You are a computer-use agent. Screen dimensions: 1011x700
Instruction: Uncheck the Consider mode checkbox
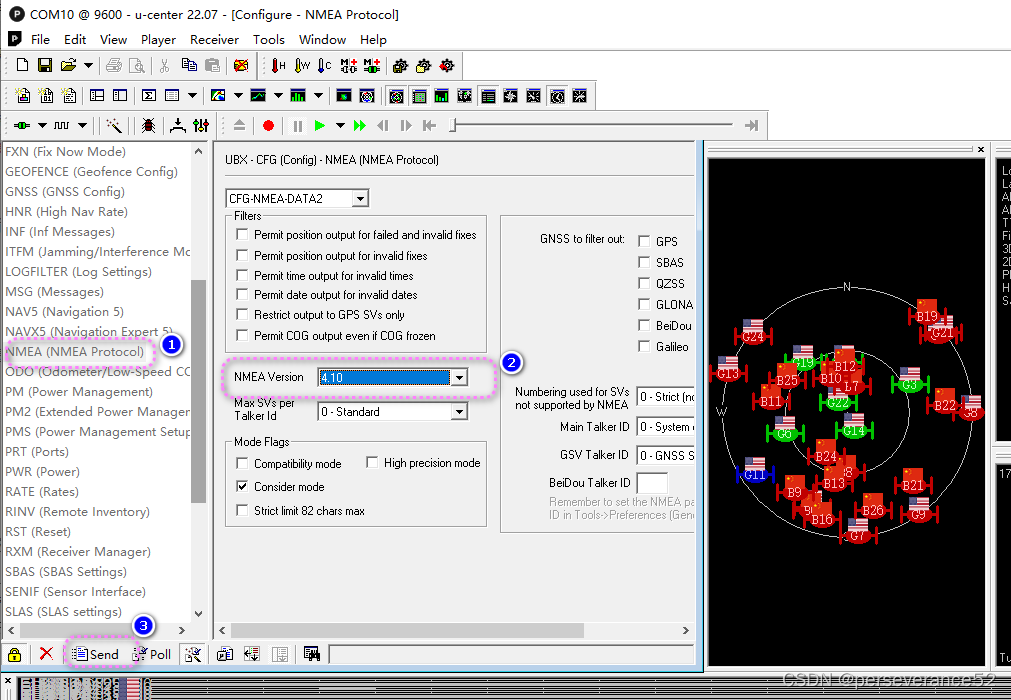(242, 487)
